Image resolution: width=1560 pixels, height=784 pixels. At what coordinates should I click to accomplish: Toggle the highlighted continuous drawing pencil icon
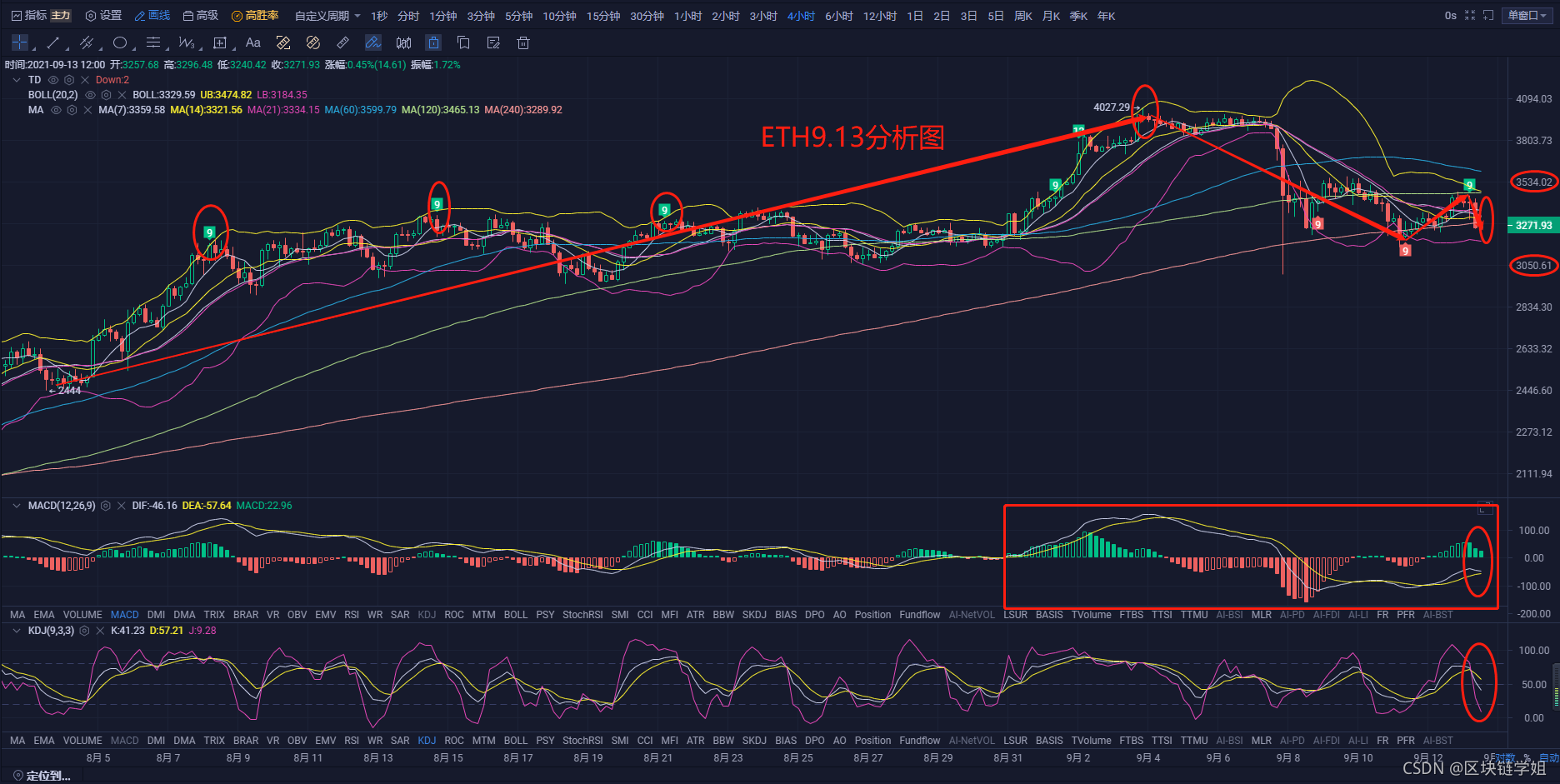373,42
